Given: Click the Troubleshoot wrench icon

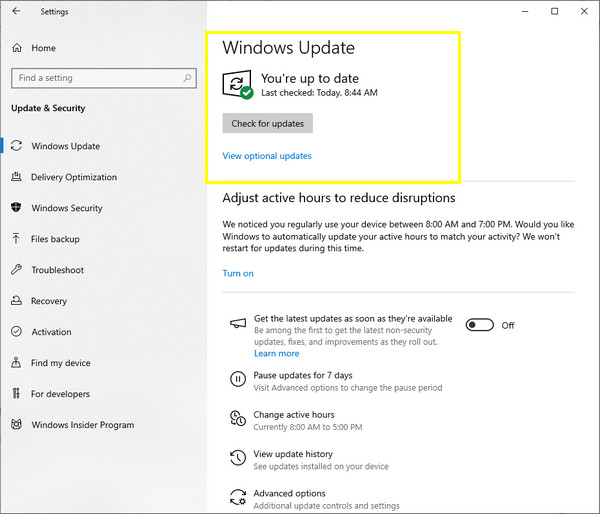Looking at the screenshot, I should [x=16, y=269].
